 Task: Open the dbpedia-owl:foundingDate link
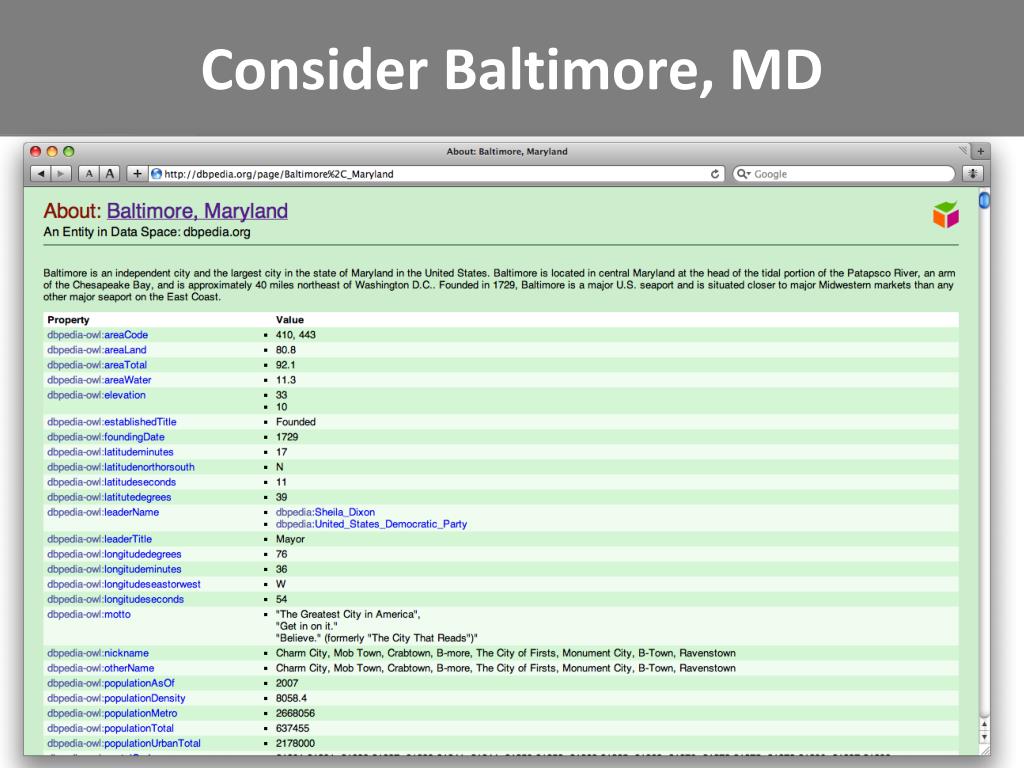point(106,437)
